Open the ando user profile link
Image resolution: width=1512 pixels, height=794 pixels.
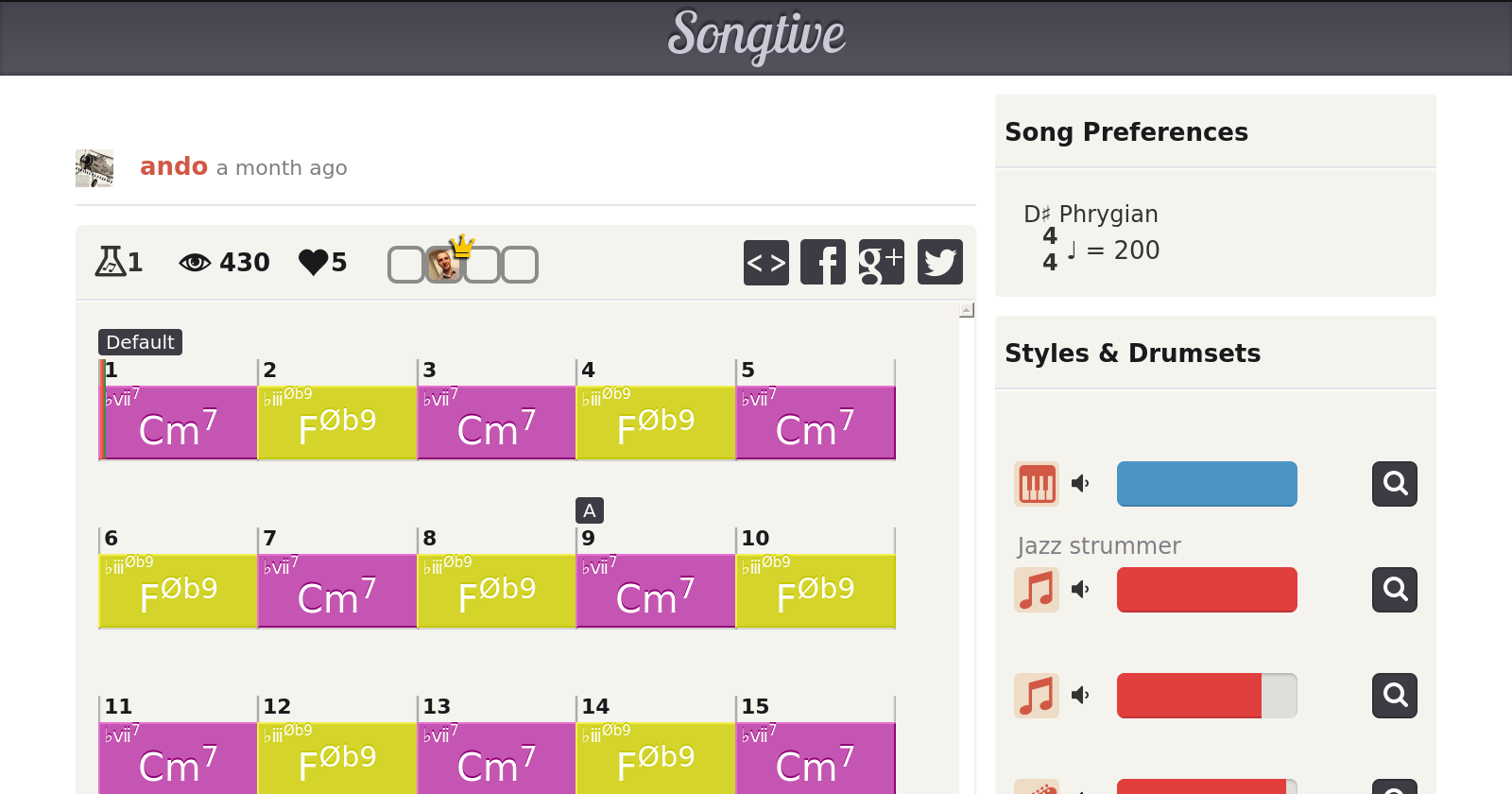[174, 166]
